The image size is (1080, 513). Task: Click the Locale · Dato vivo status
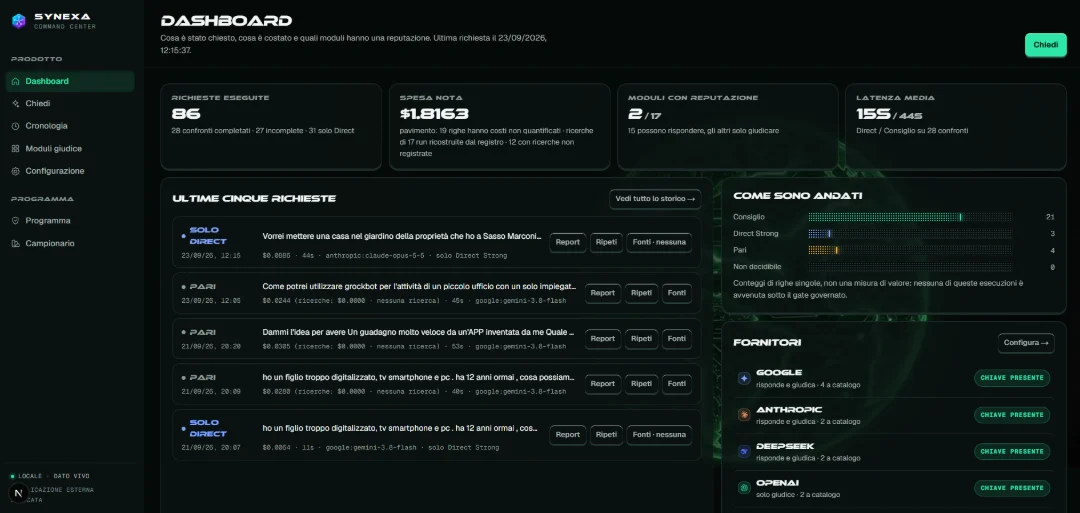[x=50, y=476]
